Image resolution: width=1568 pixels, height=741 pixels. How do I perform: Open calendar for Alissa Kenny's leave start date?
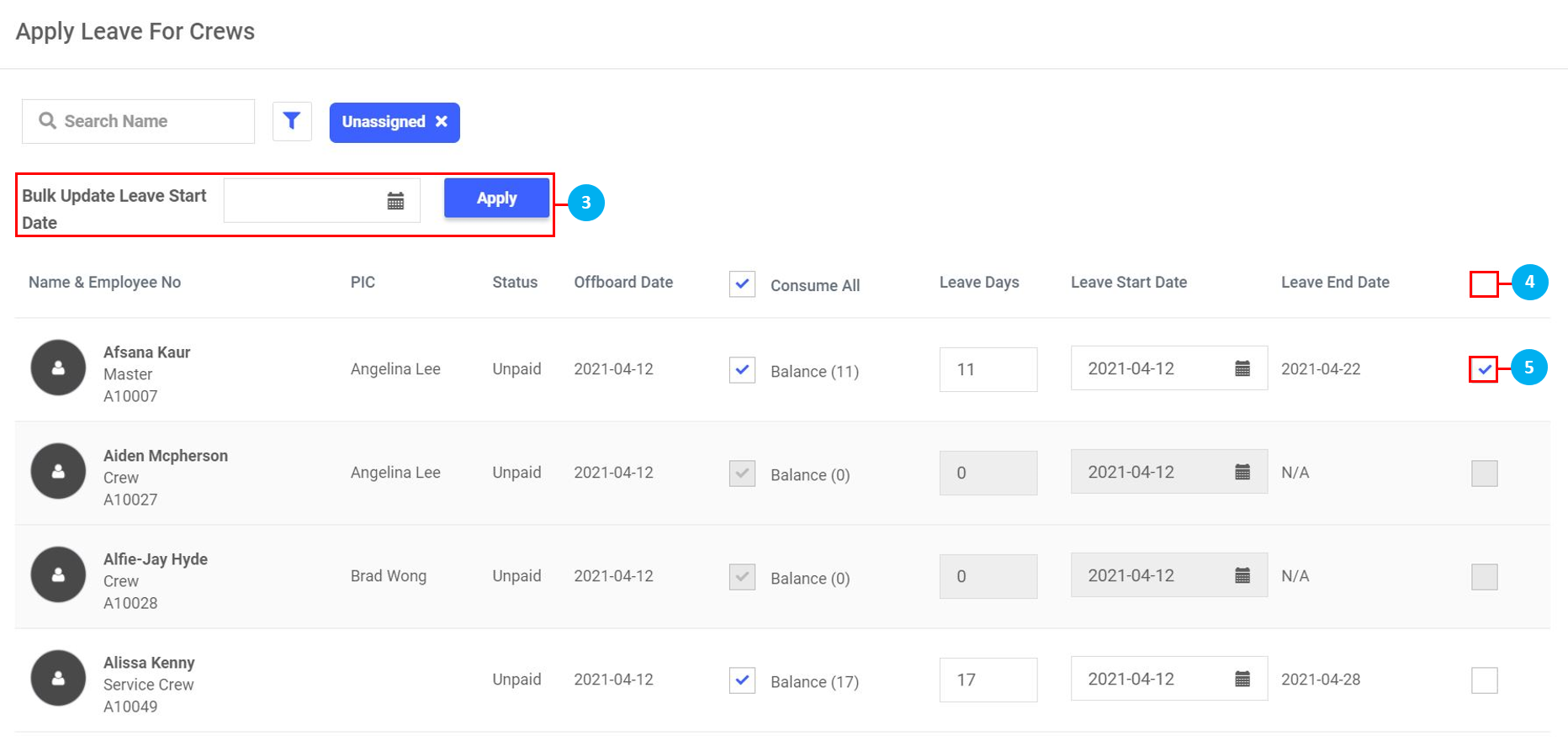tap(1242, 679)
